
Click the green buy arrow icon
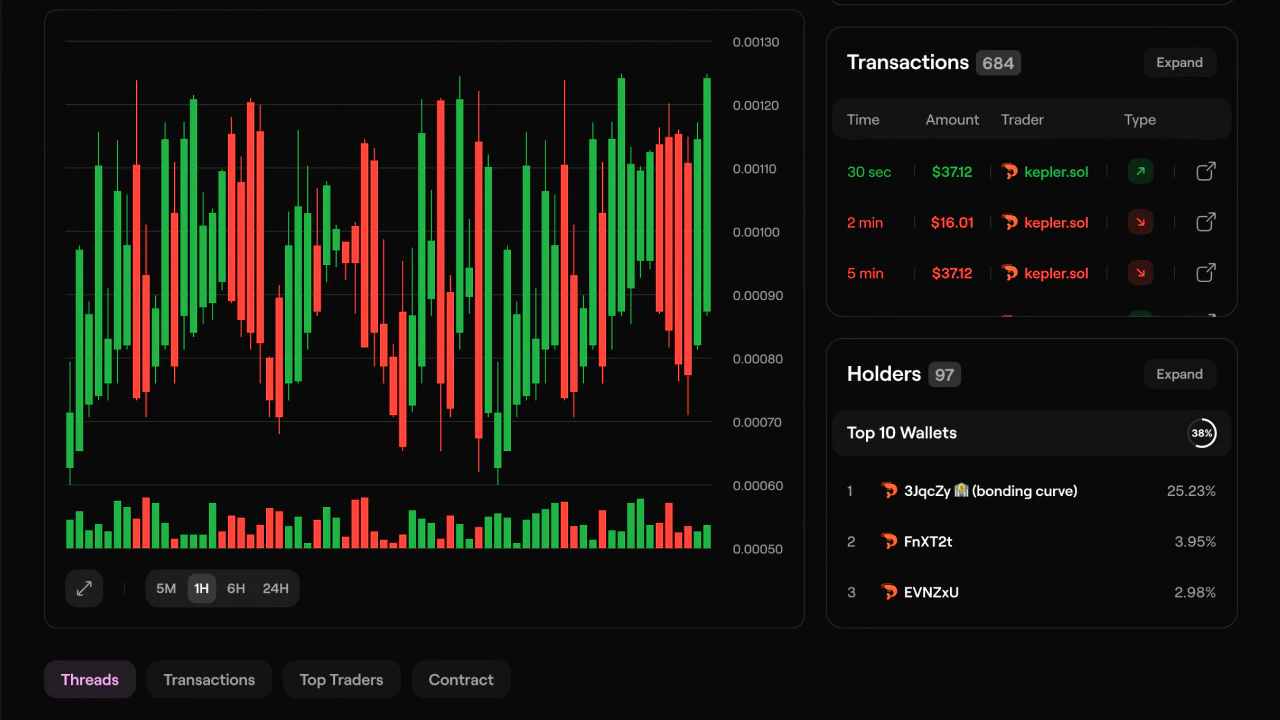tap(1140, 172)
